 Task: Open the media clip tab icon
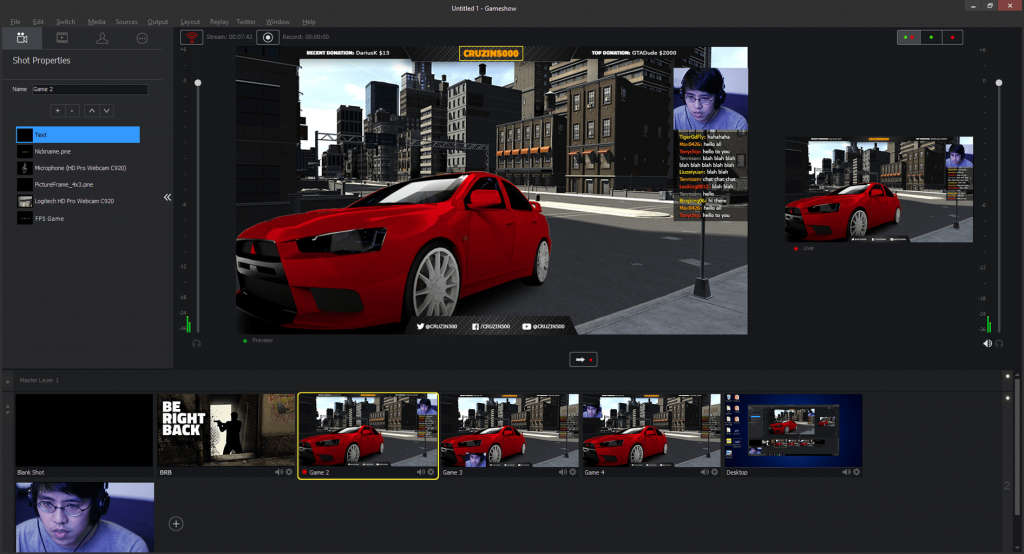point(62,38)
